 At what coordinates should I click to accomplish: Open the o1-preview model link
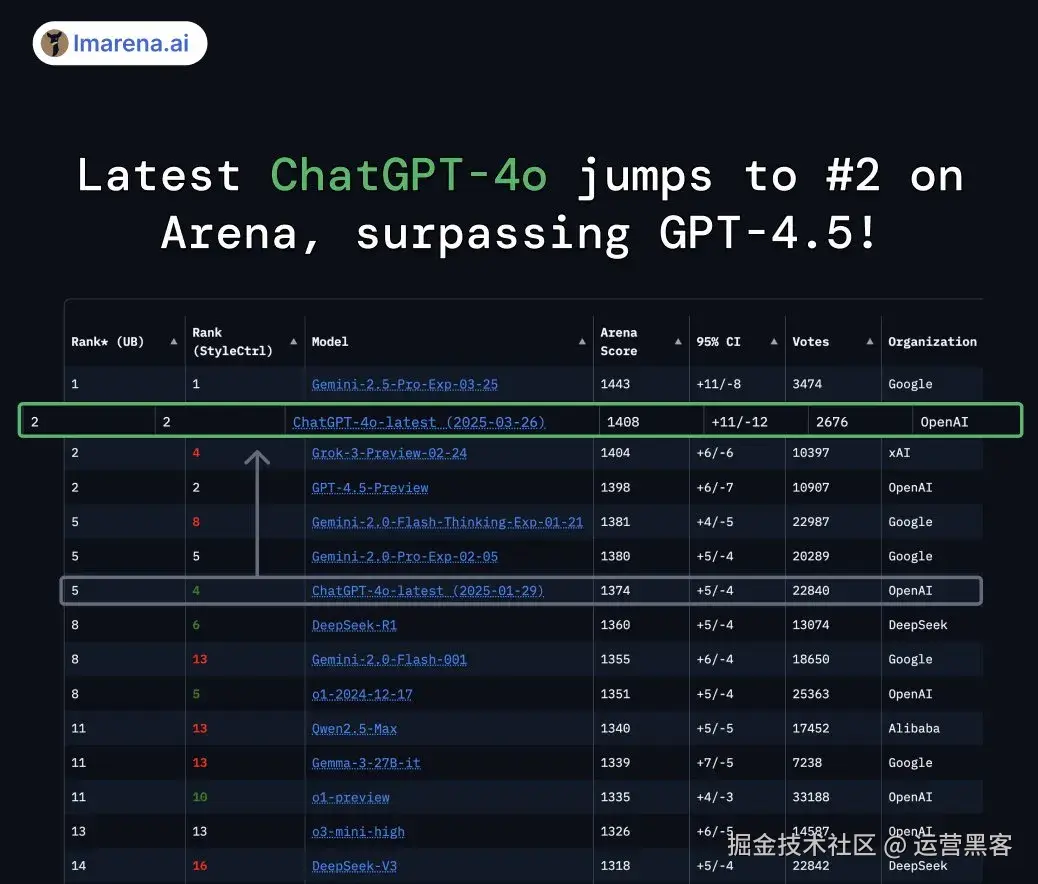tap(350, 797)
